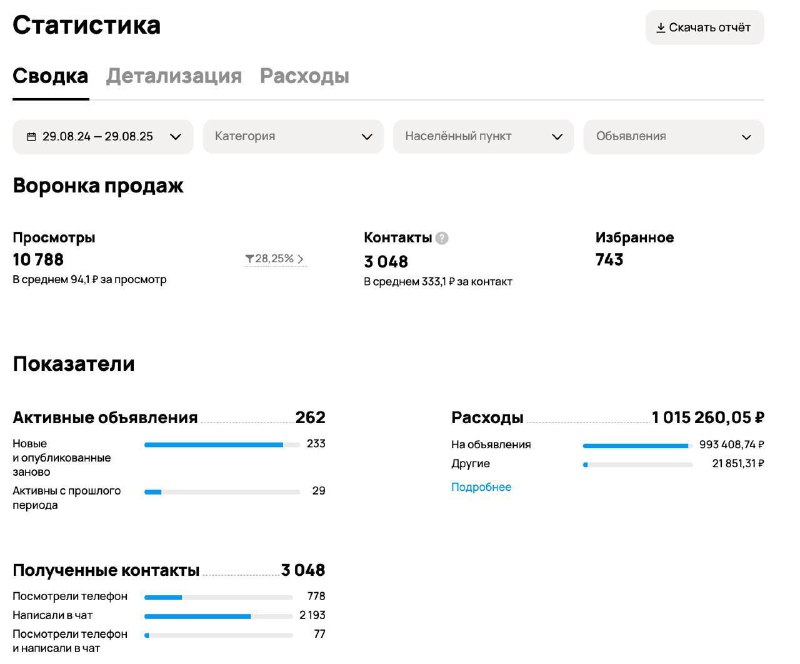Expand the Категория dropdown
The height and width of the screenshot is (664, 800).
293,137
